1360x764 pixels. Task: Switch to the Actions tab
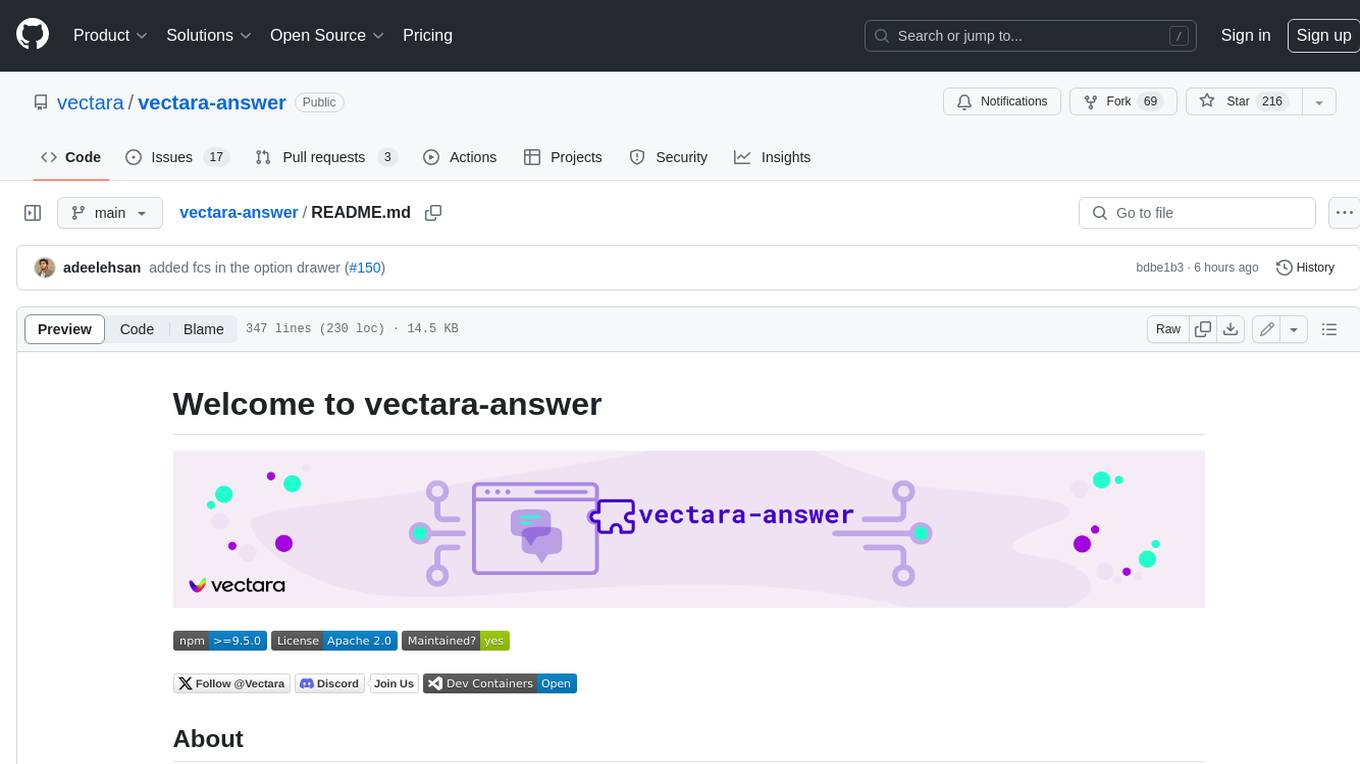point(460,157)
